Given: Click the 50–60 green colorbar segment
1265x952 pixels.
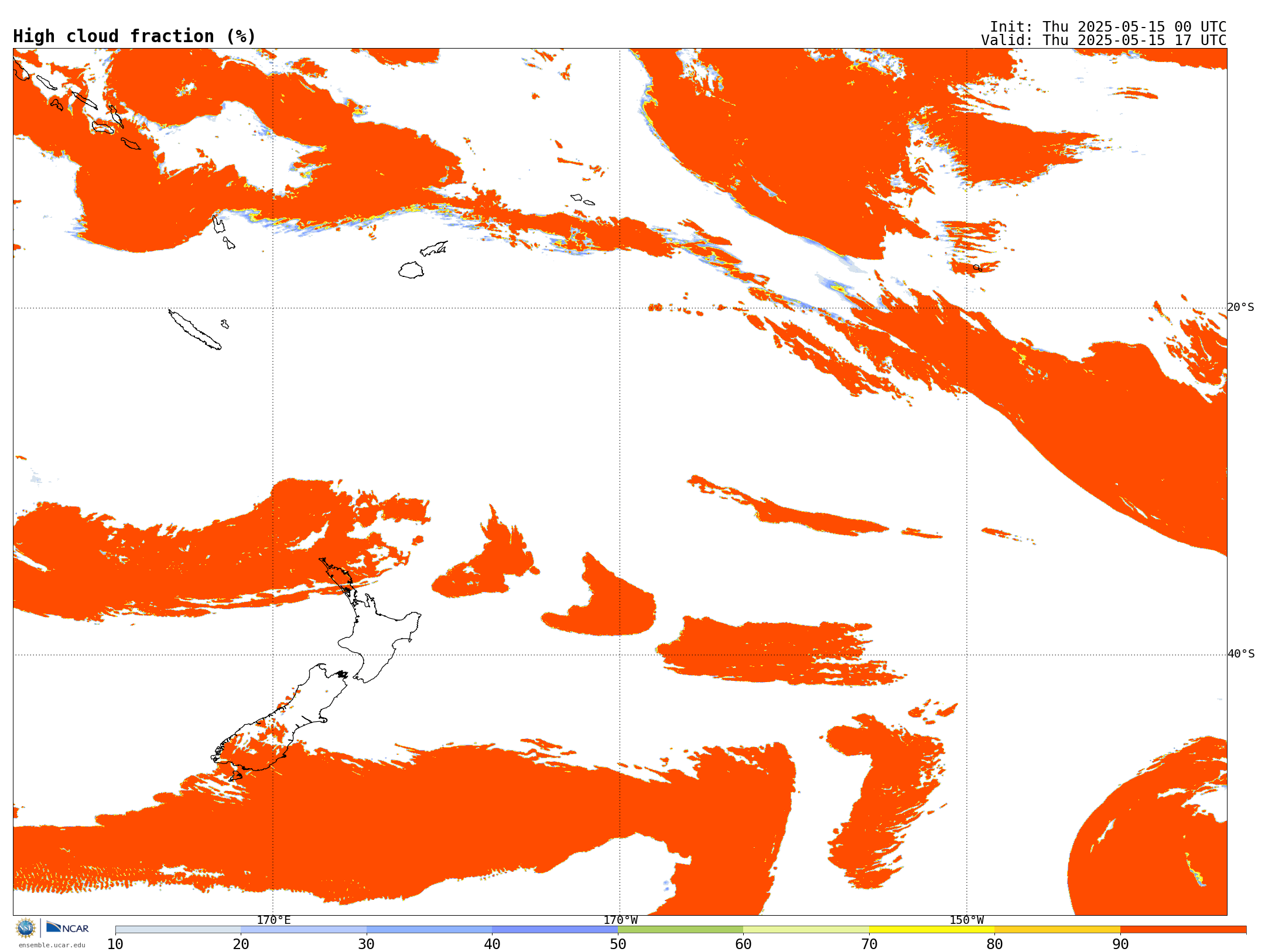Looking at the screenshot, I should [x=681, y=930].
